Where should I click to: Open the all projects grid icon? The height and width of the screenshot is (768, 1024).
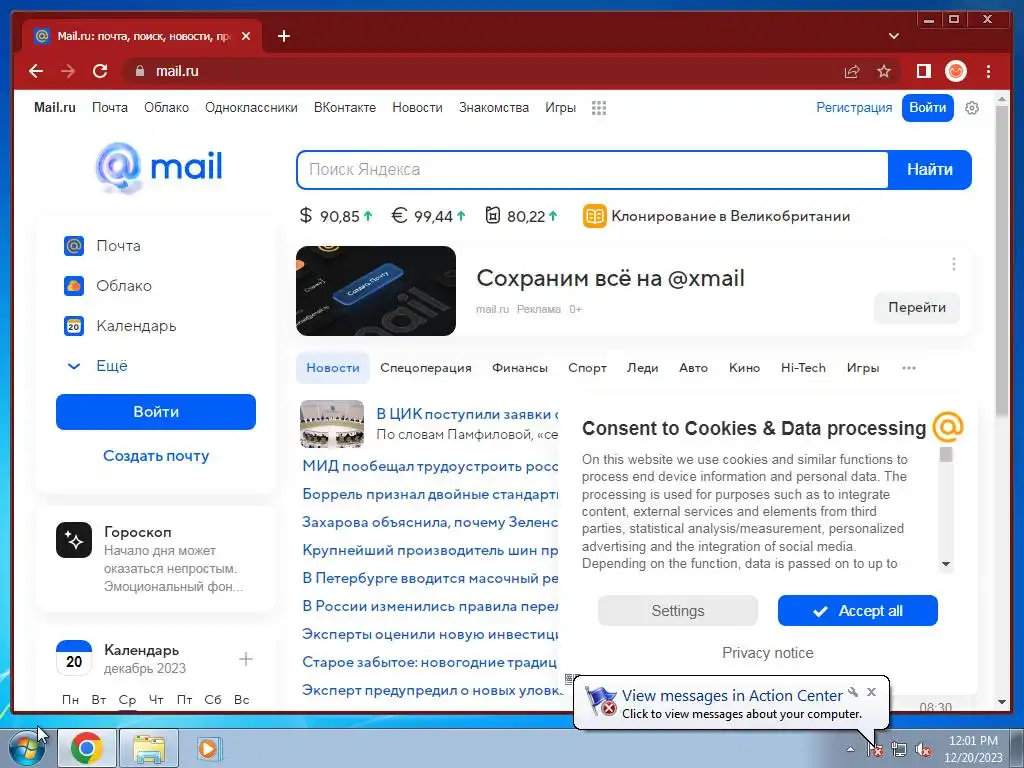click(599, 108)
